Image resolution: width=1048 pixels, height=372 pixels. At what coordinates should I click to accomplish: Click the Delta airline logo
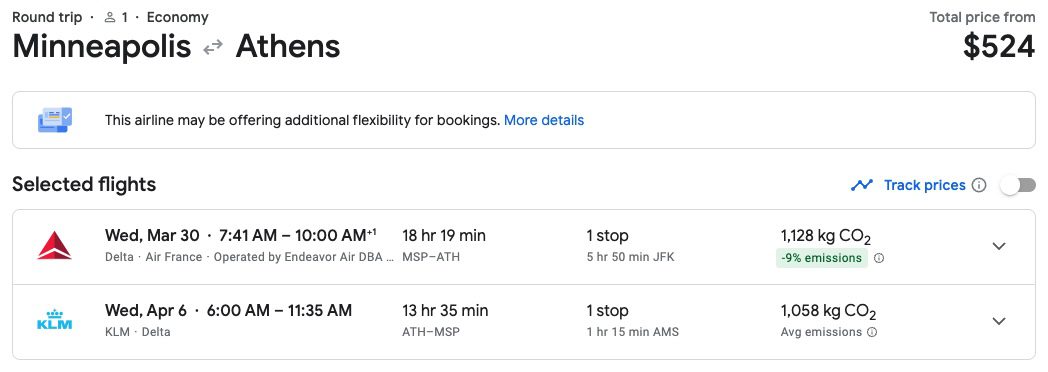pos(54,245)
